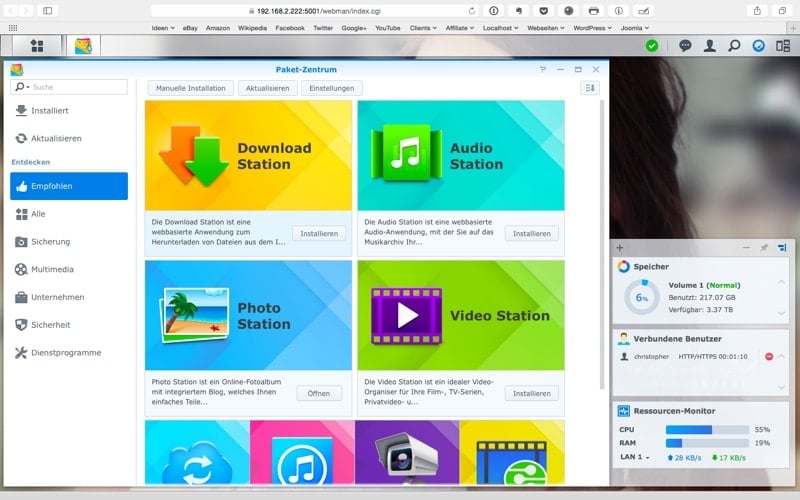Click the Video Station play icon

click(407, 316)
